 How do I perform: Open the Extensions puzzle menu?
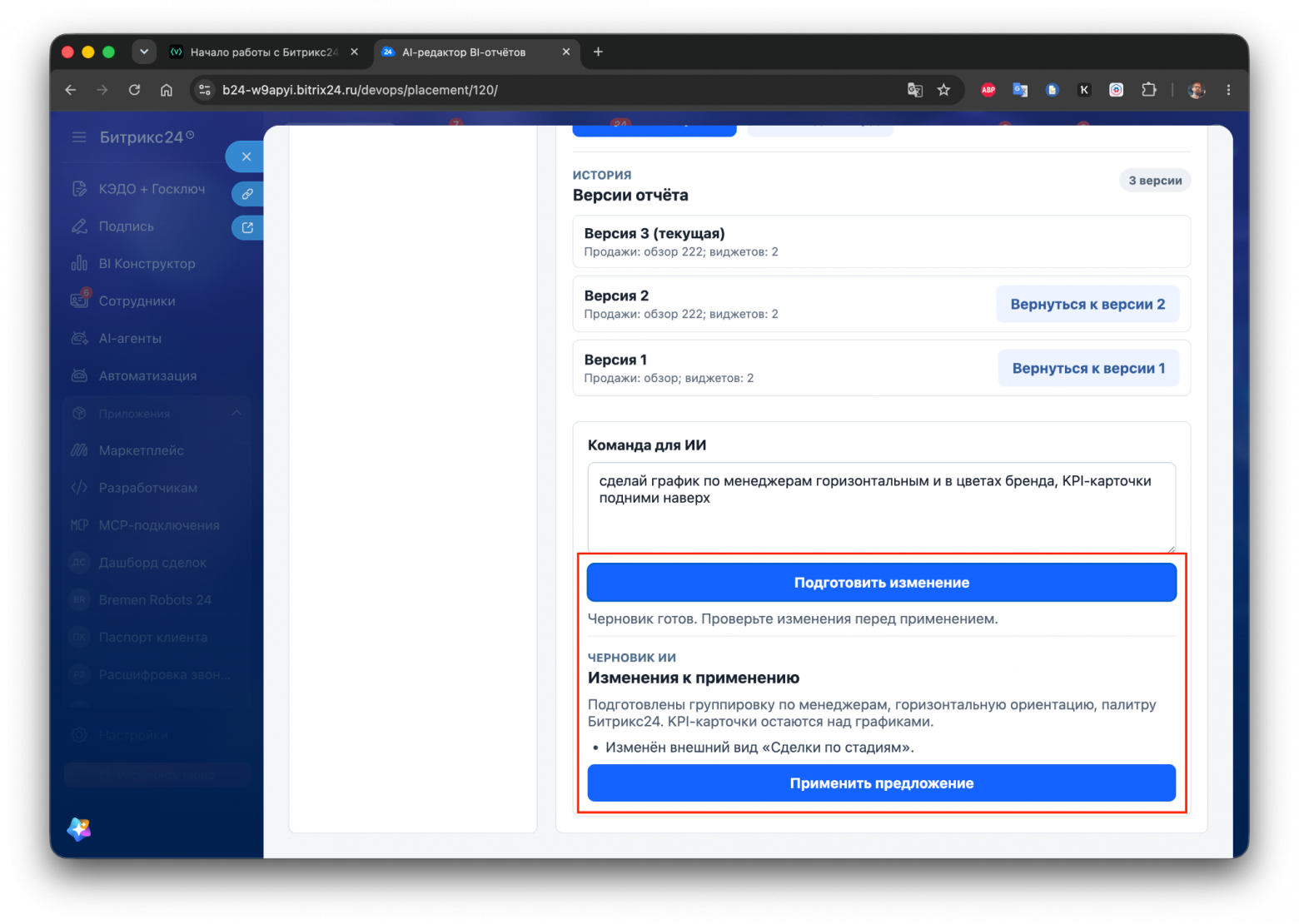pos(1149,90)
